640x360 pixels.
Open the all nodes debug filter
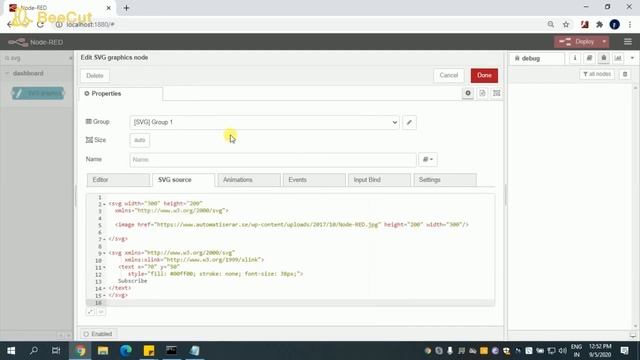tap(597, 74)
